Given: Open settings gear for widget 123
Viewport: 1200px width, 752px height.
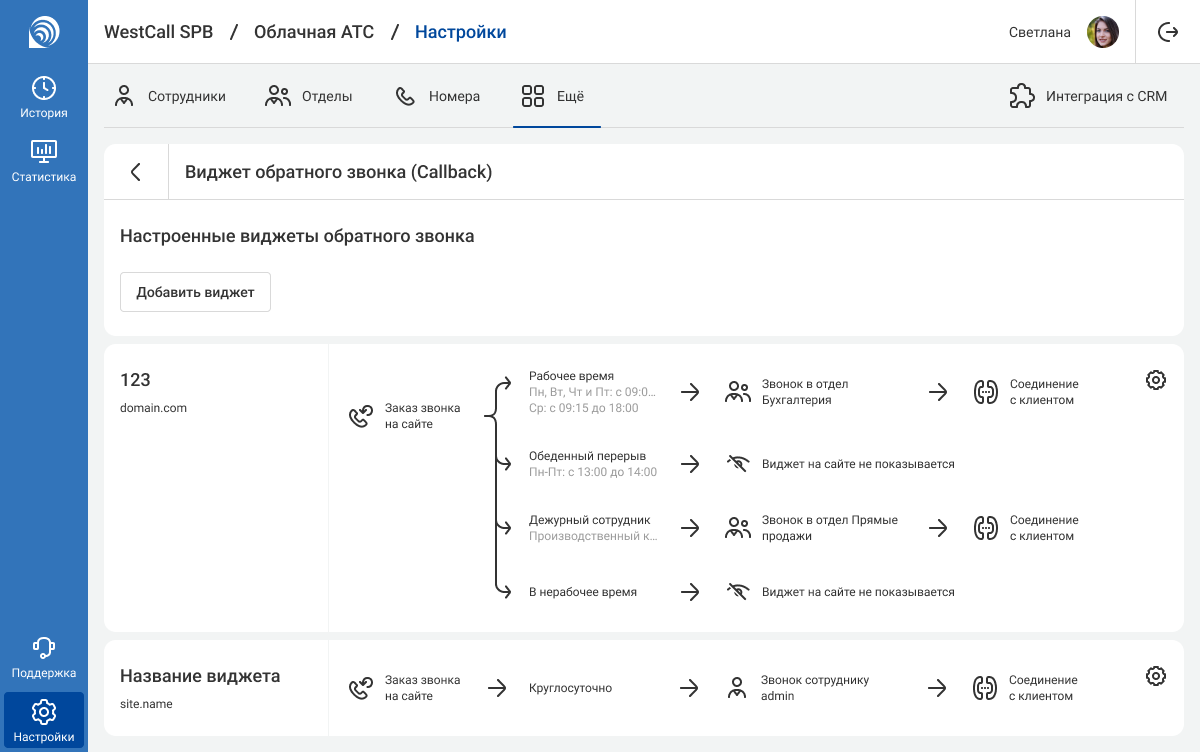Looking at the screenshot, I should pos(1156,380).
